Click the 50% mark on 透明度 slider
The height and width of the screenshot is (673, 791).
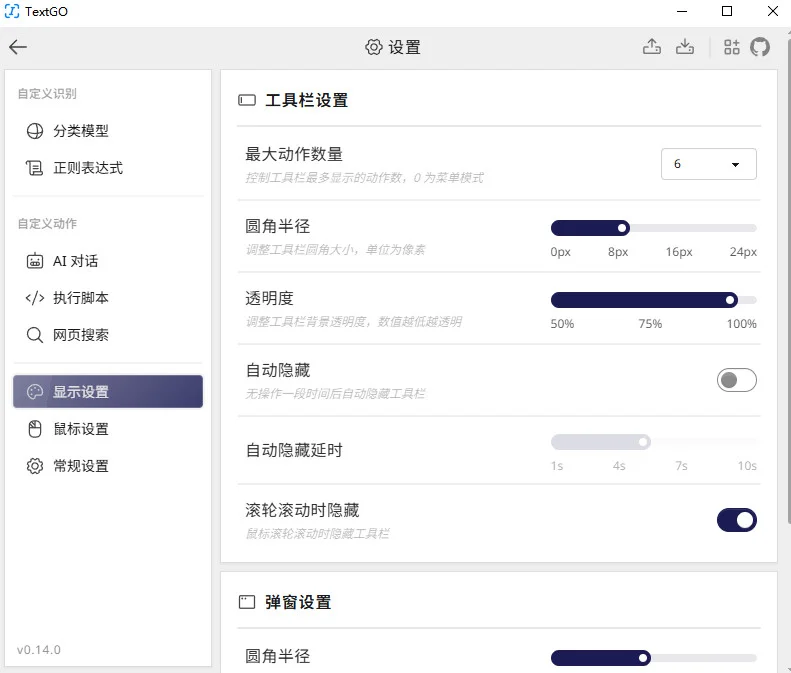click(562, 324)
